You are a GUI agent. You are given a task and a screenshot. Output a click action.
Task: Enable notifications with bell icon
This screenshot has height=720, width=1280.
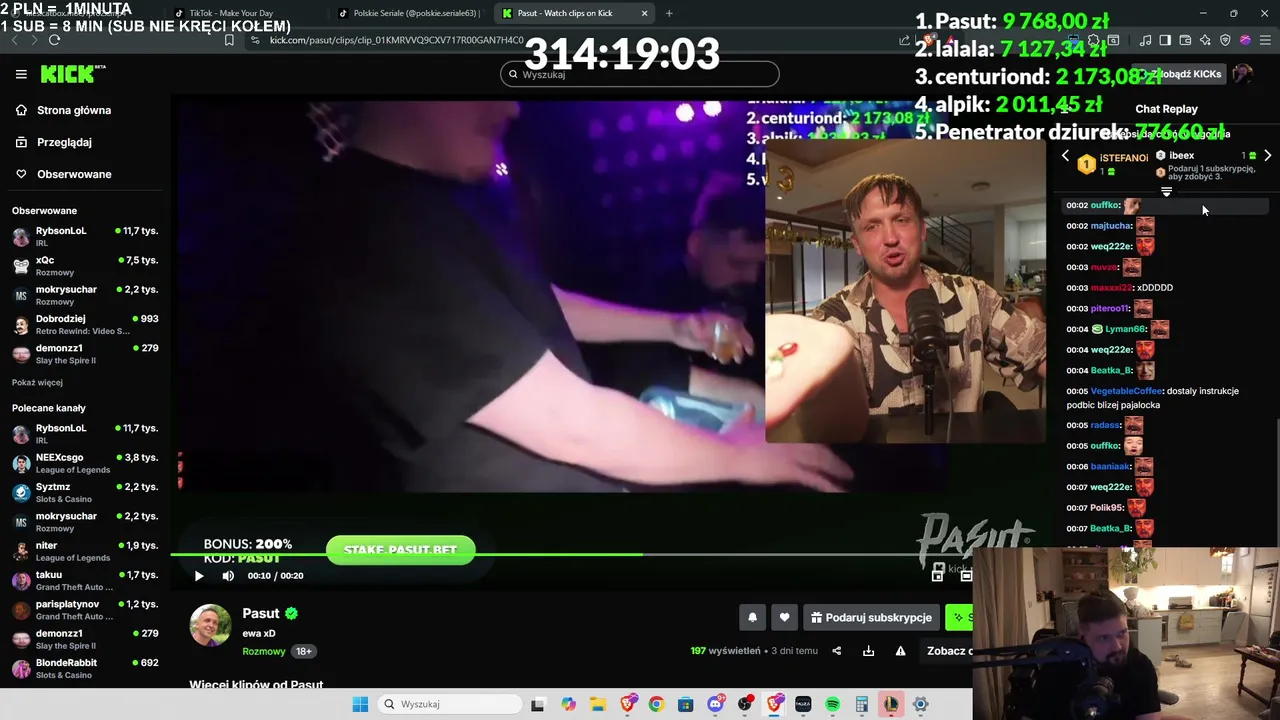752,618
